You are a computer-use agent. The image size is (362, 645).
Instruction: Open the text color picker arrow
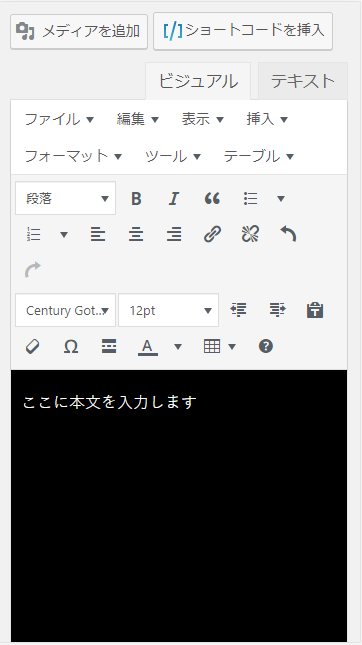(x=178, y=347)
